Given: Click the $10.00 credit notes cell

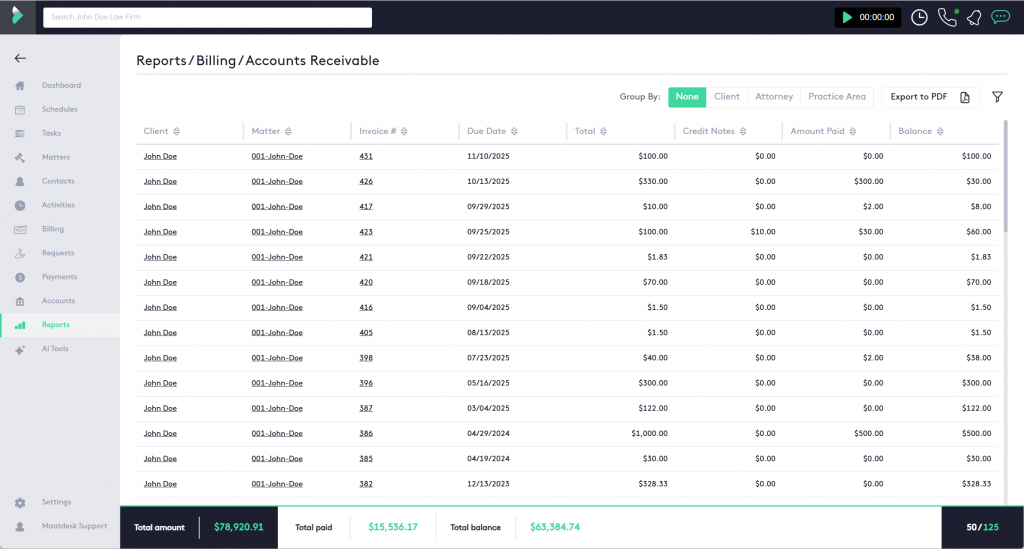Looking at the screenshot, I should click(x=763, y=232).
